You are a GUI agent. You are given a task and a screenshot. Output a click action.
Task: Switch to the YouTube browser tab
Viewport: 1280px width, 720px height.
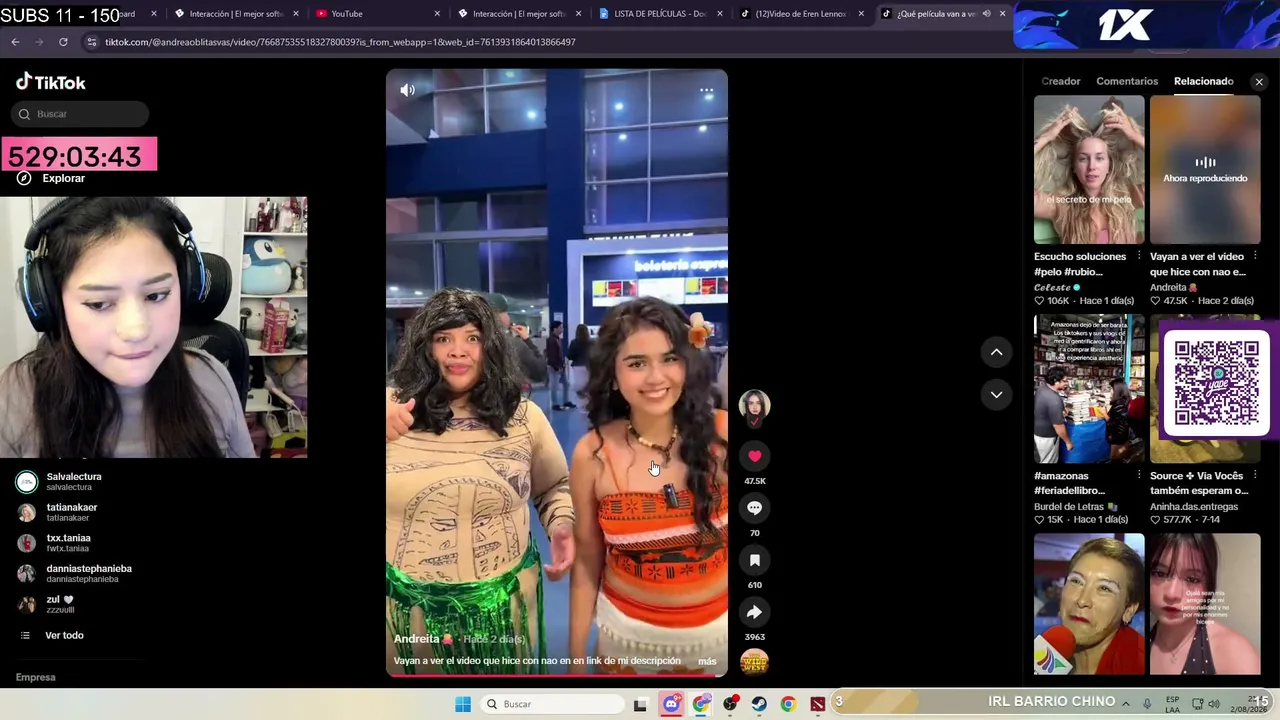379,14
